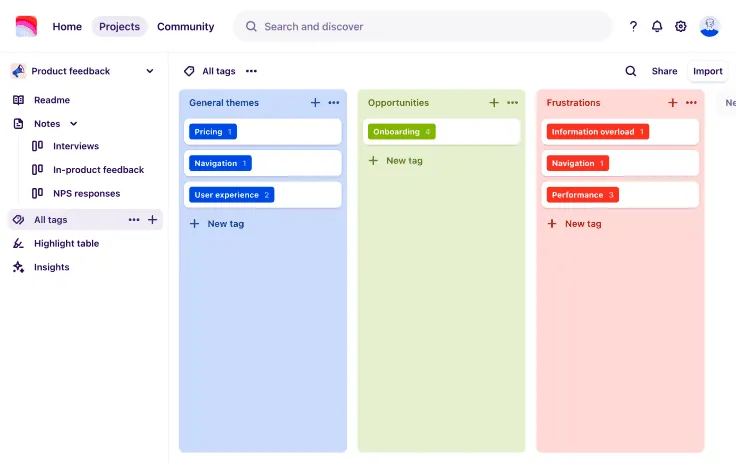736x463 pixels.
Task: Expand the Product feedback project dropdown
Action: coord(150,71)
